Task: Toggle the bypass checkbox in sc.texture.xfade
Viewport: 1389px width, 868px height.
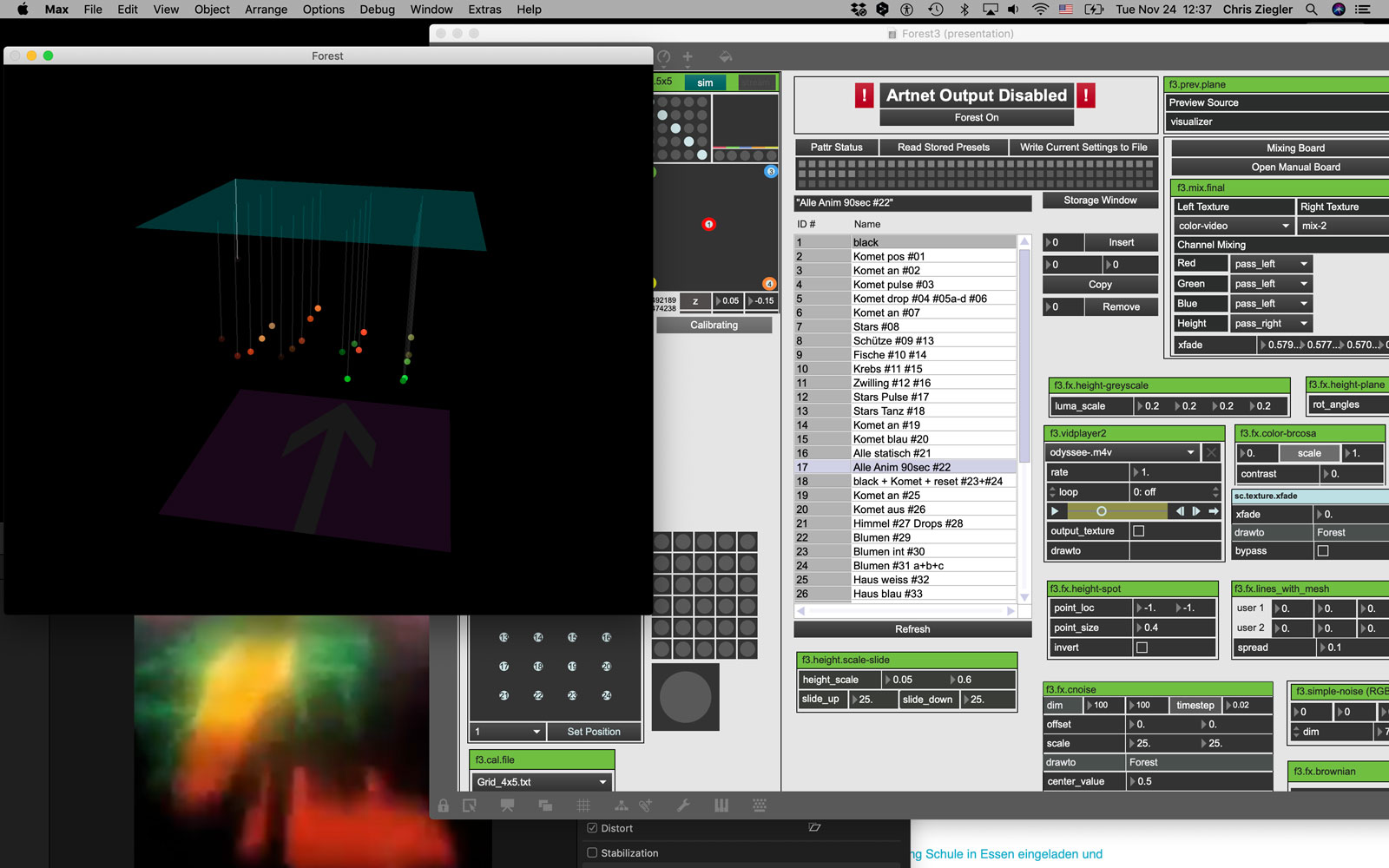Action: pyautogui.click(x=1322, y=551)
